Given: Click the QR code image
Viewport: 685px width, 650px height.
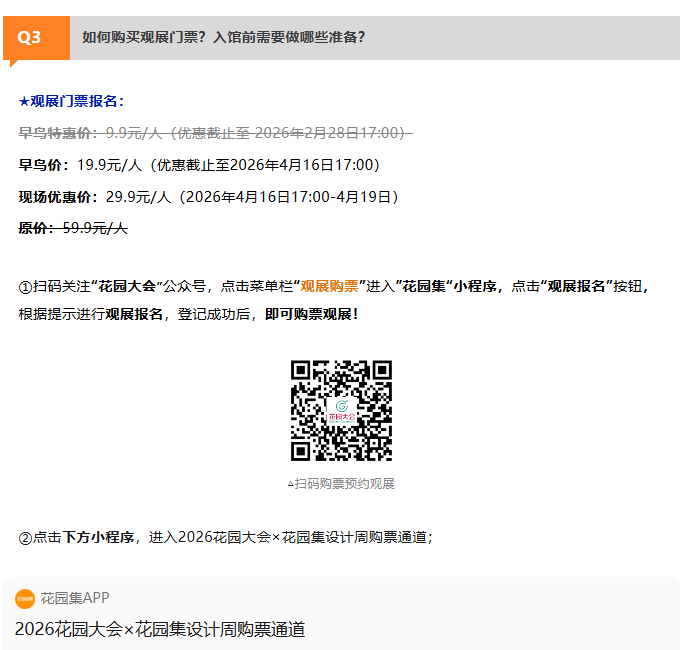Looking at the screenshot, I should click(x=341, y=410).
